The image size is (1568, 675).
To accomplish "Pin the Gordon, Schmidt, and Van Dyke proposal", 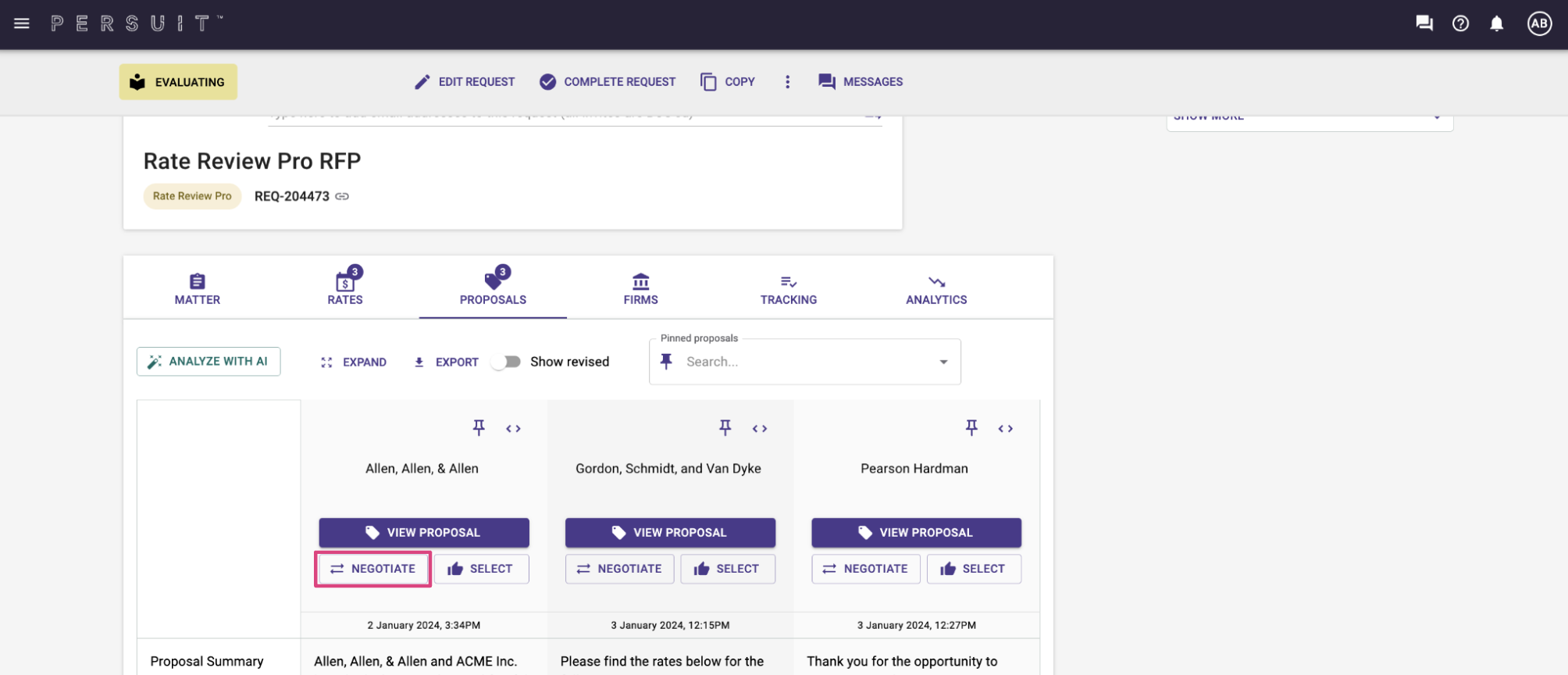I will (x=725, y=427).
